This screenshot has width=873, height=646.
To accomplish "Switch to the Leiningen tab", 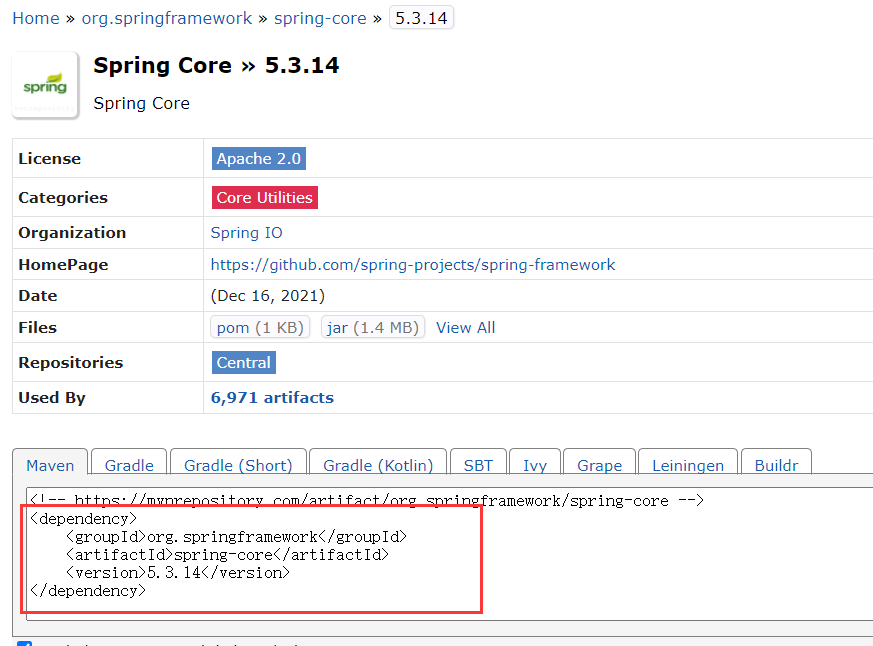I will pos(688,462).
